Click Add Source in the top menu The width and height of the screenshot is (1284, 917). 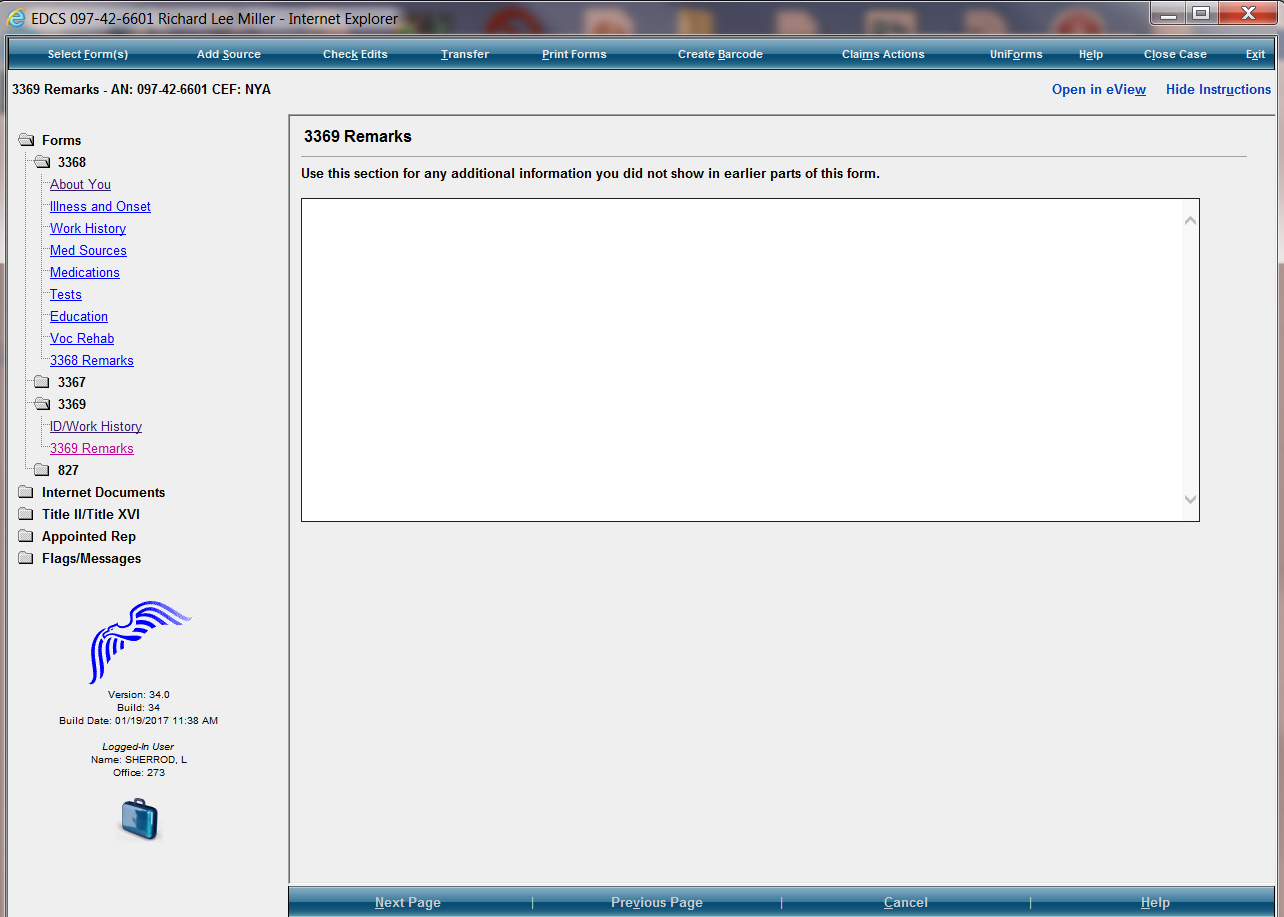[229, 54]
